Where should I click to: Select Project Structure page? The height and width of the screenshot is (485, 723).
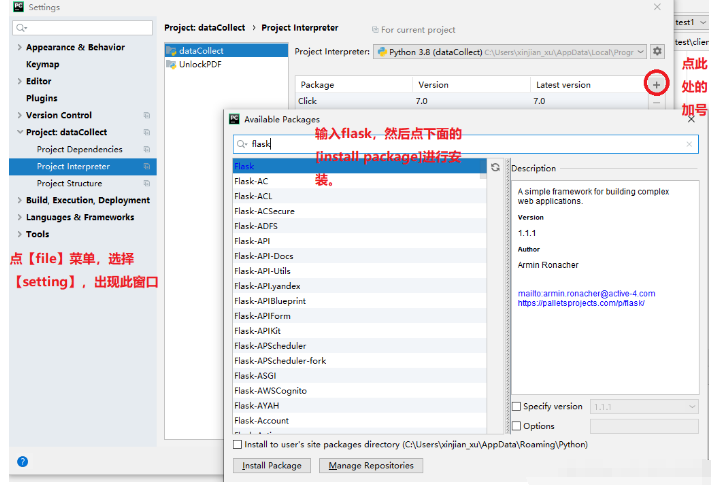click(69, 183)
